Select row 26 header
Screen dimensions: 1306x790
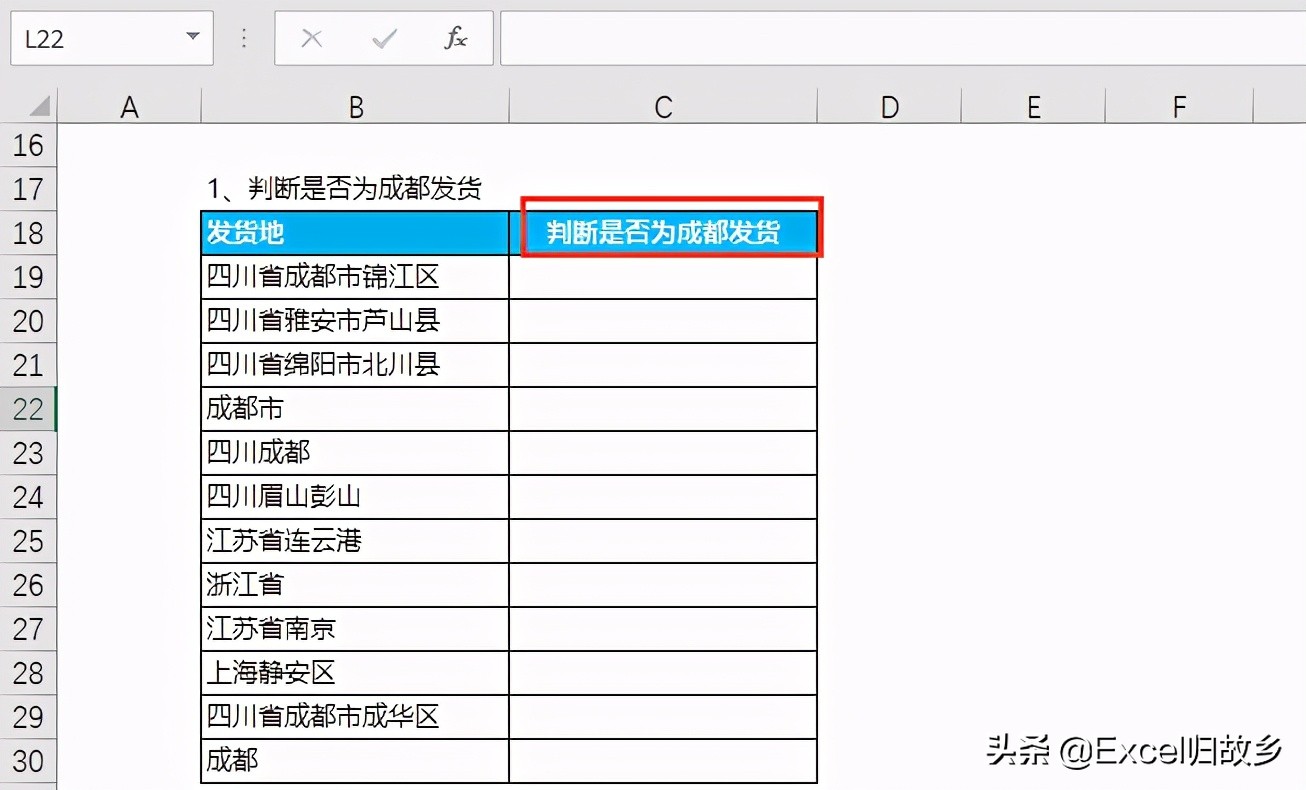click(x=28, y=585)
